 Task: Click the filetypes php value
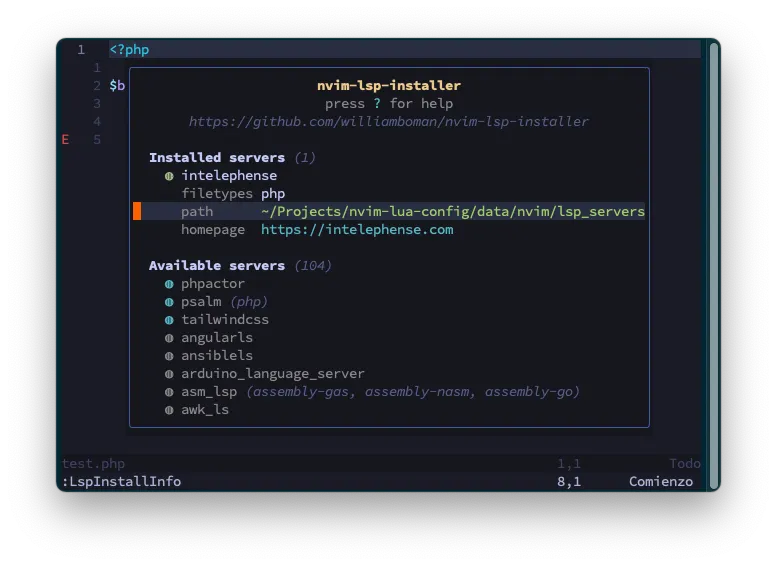click(x=273, y=193)
